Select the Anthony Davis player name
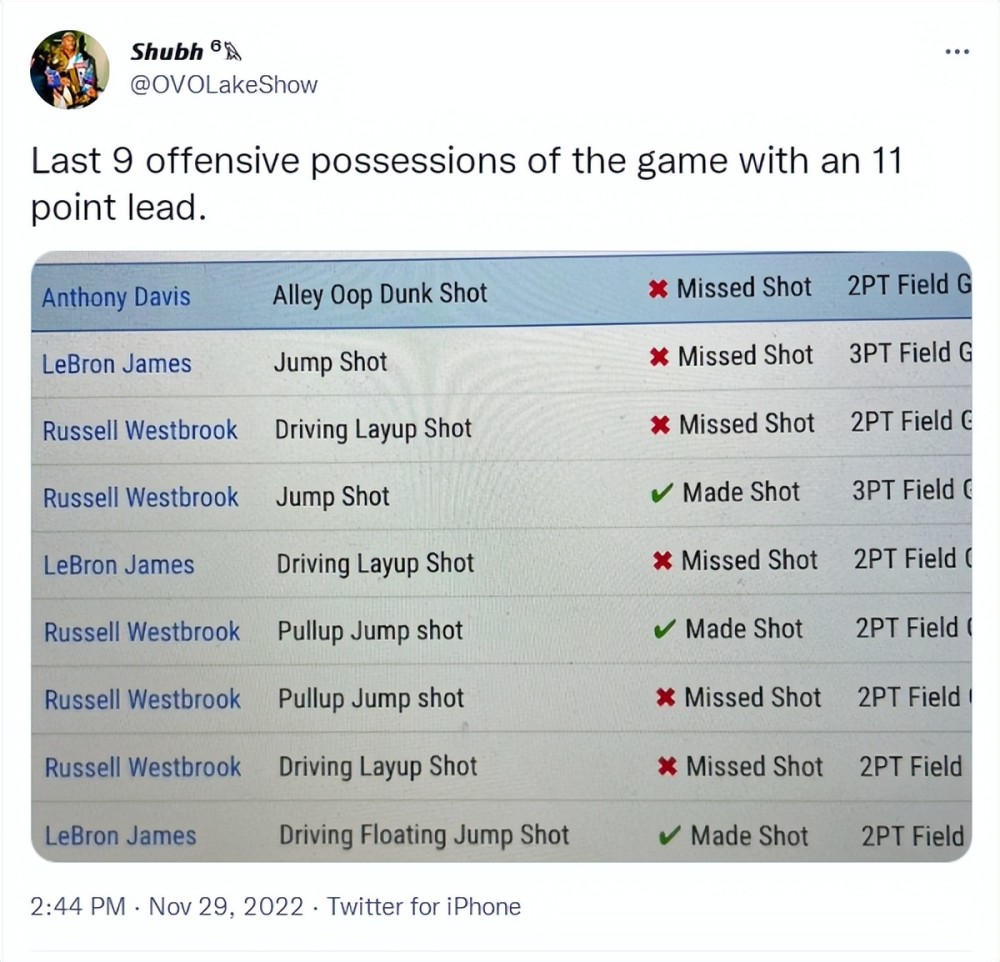The width and height of the screenshot is (1000, 962). tap(116, 297)
